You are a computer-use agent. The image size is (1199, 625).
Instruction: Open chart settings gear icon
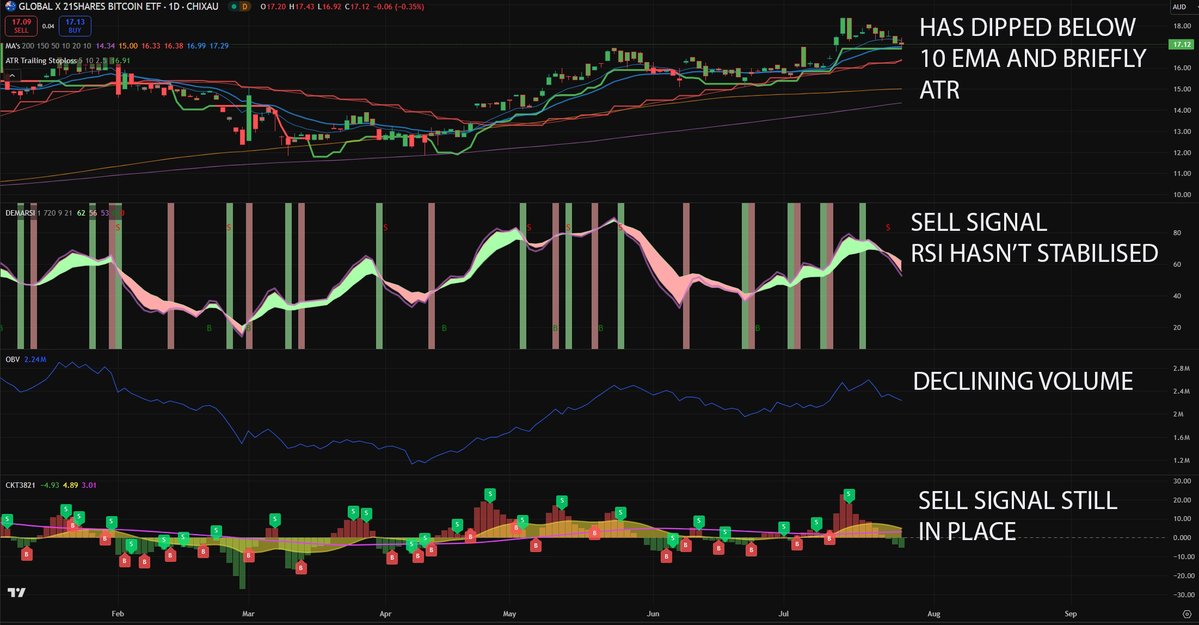click(1186, 614)
